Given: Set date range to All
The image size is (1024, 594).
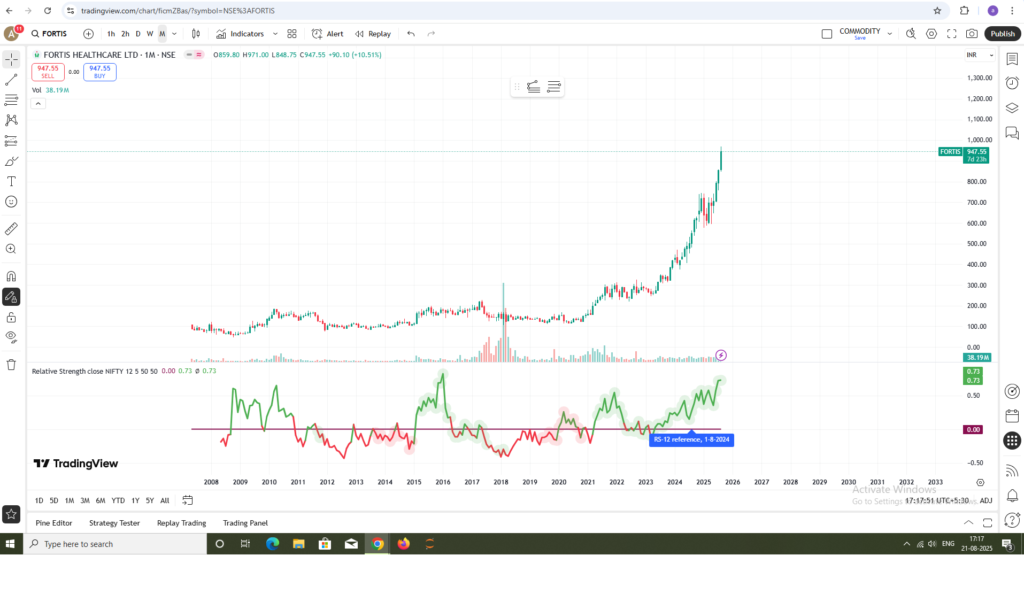Looking at the screenshot, I should click(165, 501).
